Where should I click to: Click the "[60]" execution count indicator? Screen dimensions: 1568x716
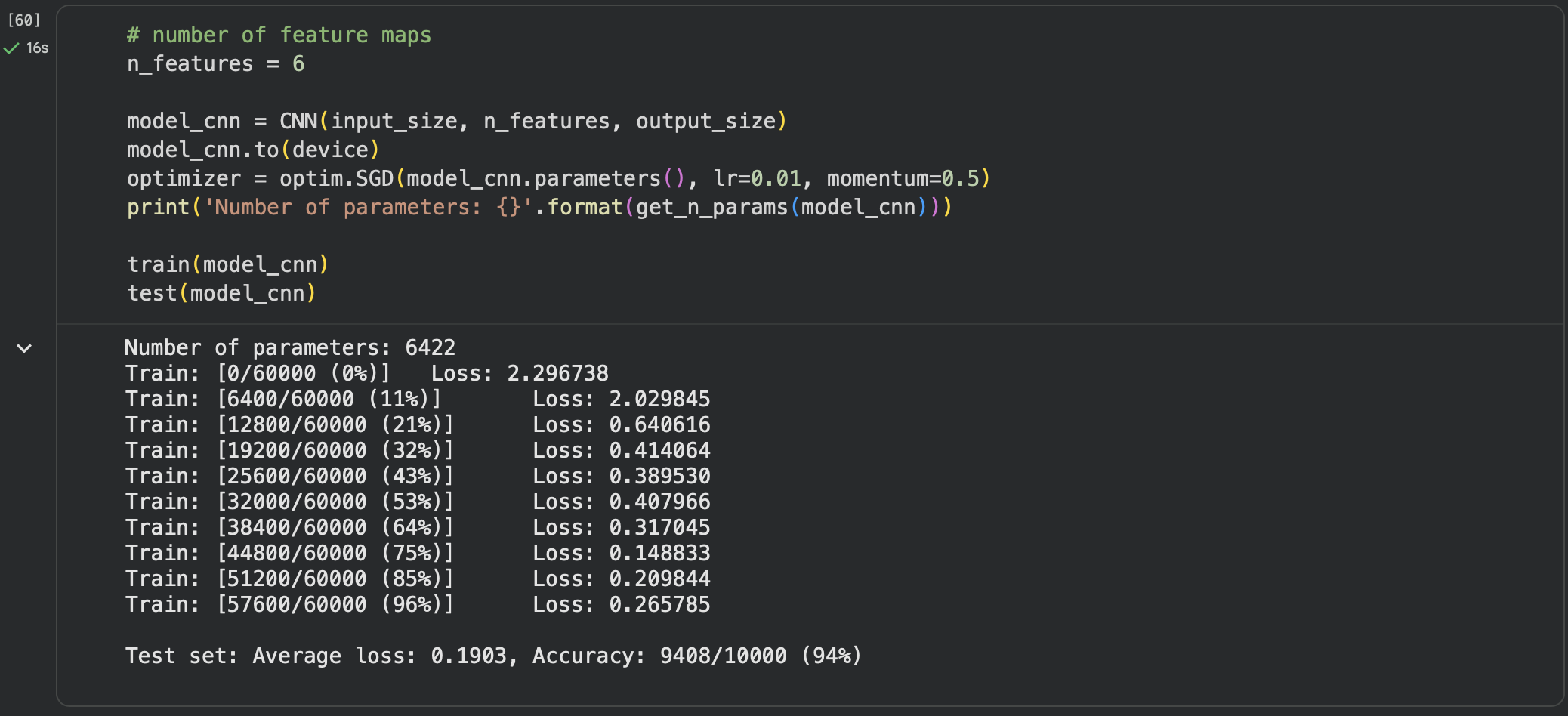[x=23, y=20]
